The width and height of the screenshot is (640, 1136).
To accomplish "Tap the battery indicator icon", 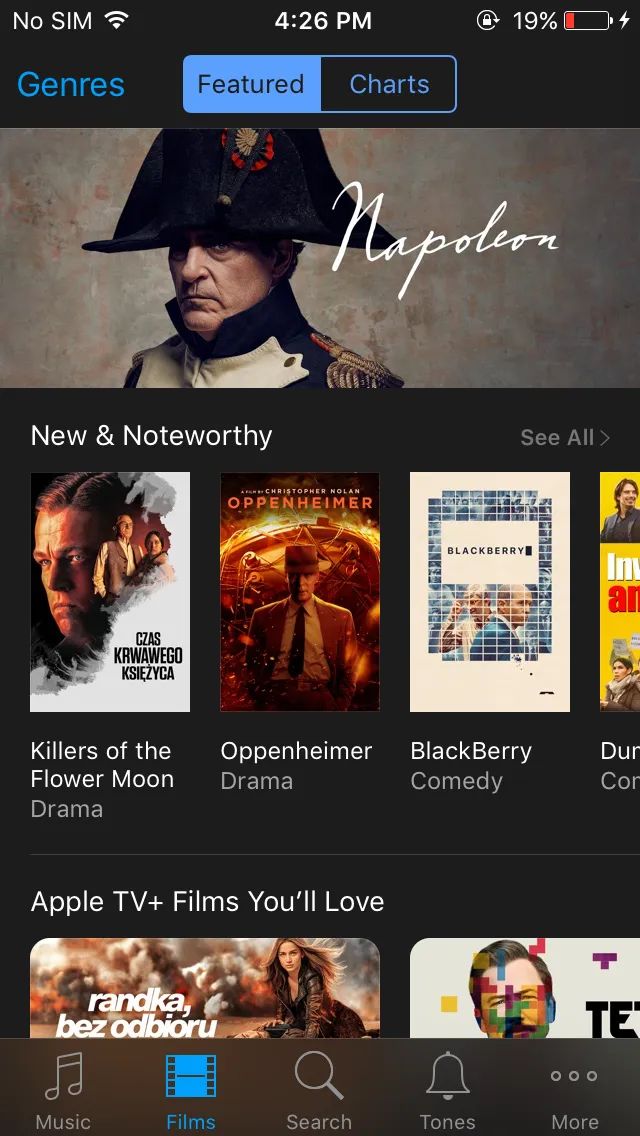I will [588, 20].
